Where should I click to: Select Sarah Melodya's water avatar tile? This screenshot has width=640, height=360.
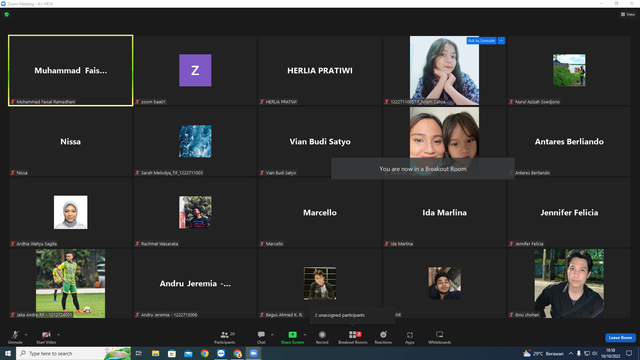pos(195,141)
